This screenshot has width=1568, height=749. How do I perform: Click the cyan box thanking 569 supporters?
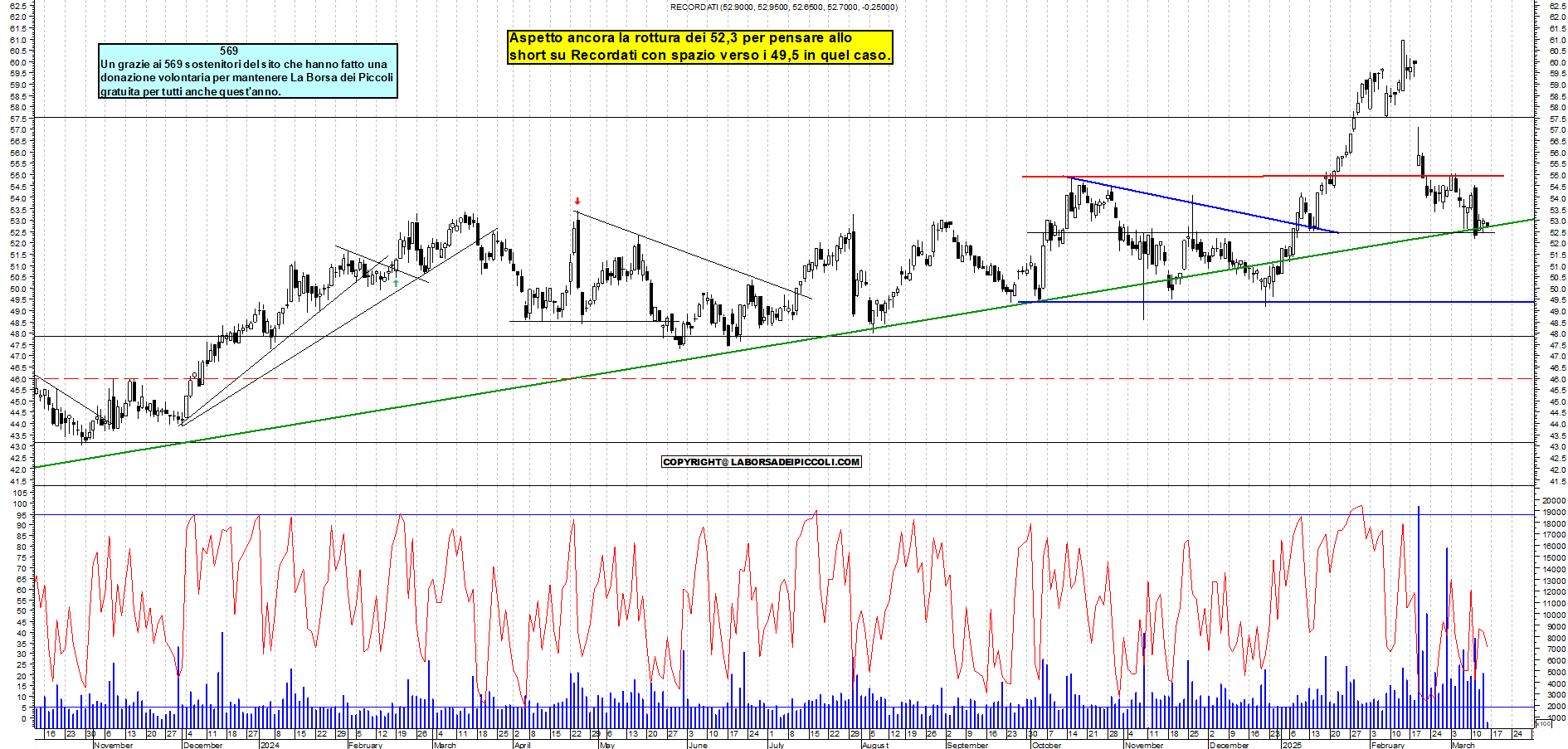[x=248, y=71]
